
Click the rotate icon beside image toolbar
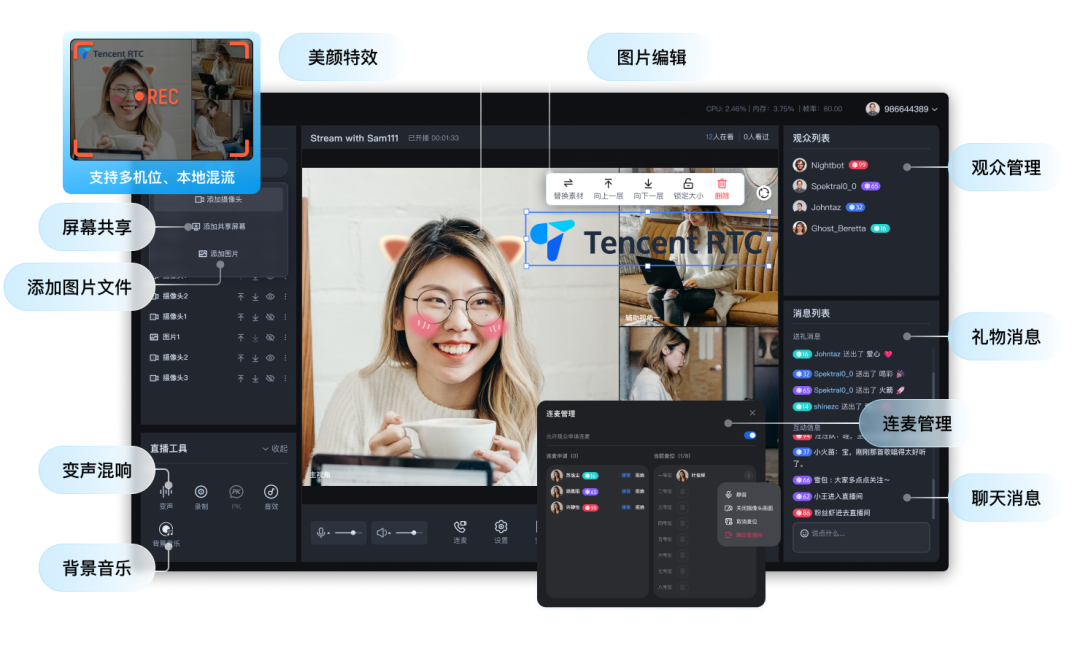(x=763, y=193)
